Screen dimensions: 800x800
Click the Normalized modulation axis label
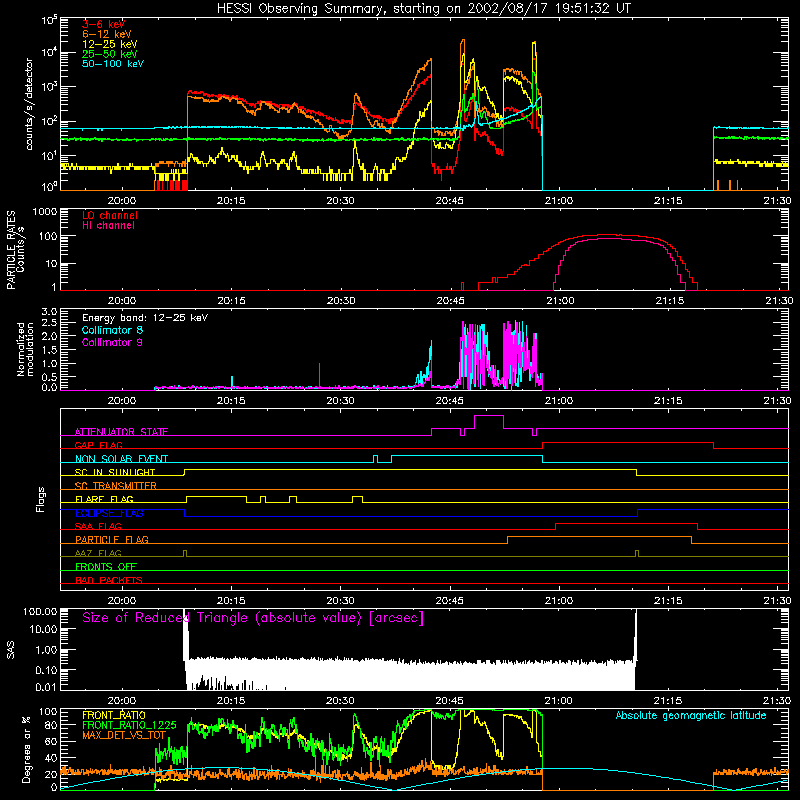click(x=25, y=349)
